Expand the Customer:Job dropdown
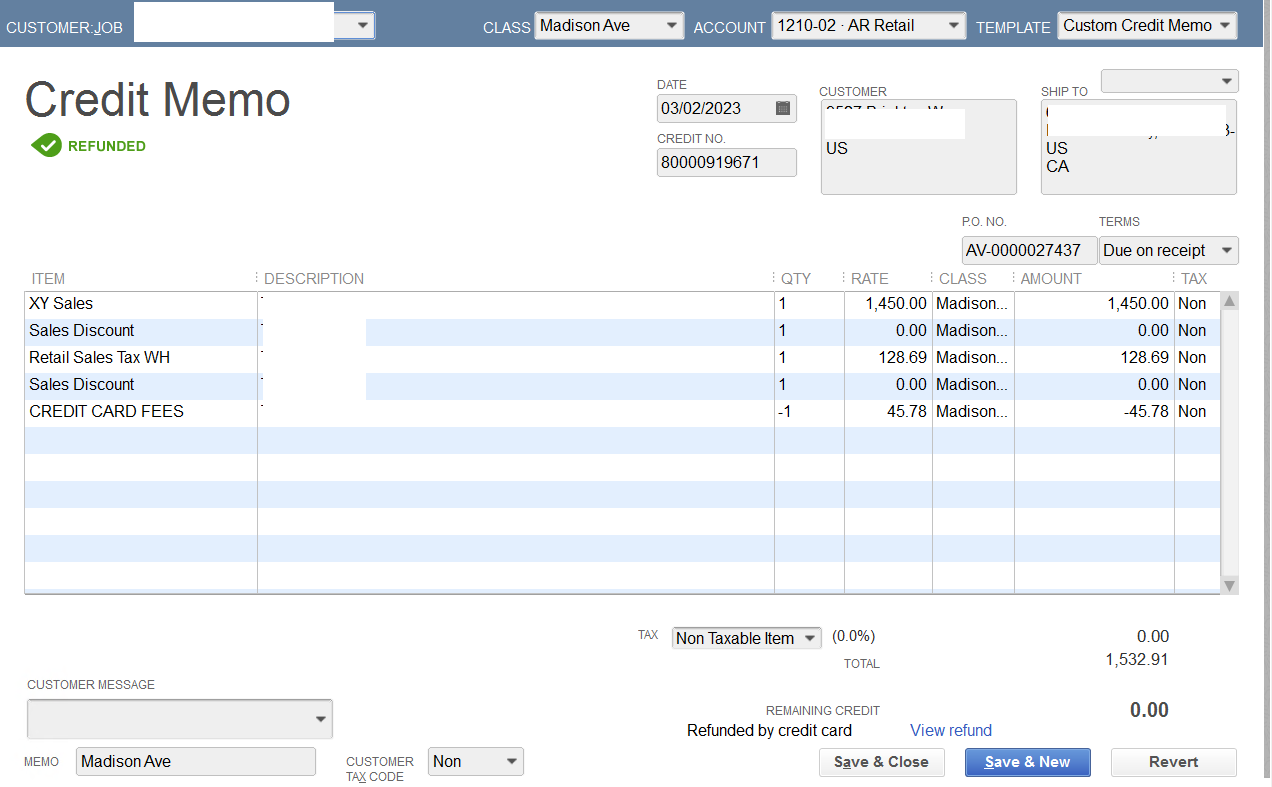The width and height of the screenshot is (1272, 787). click(x=363, y=26)
